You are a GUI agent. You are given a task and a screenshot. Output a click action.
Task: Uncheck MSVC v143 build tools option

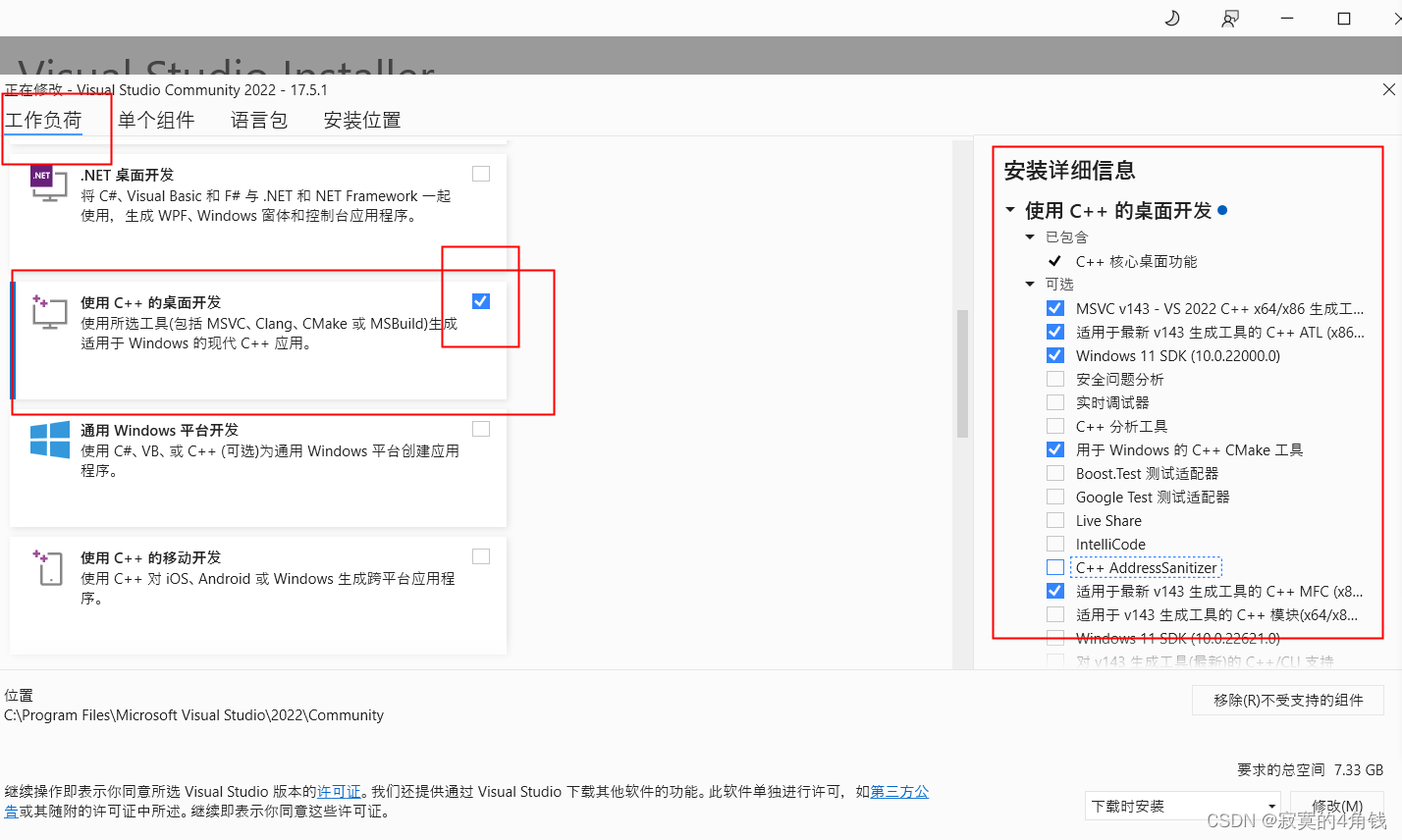[1055, 308]
